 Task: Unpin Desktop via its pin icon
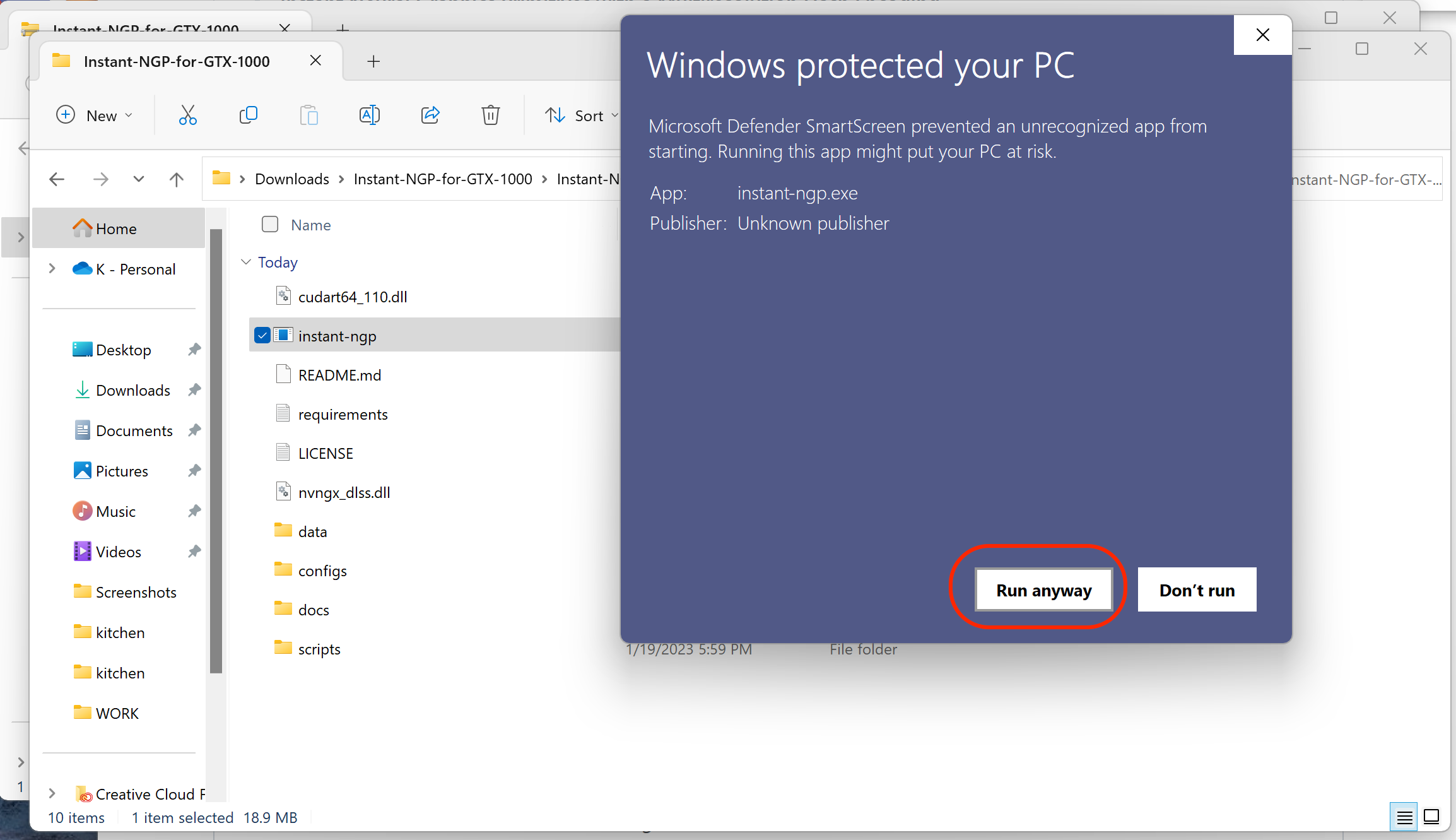pos(194,349)
